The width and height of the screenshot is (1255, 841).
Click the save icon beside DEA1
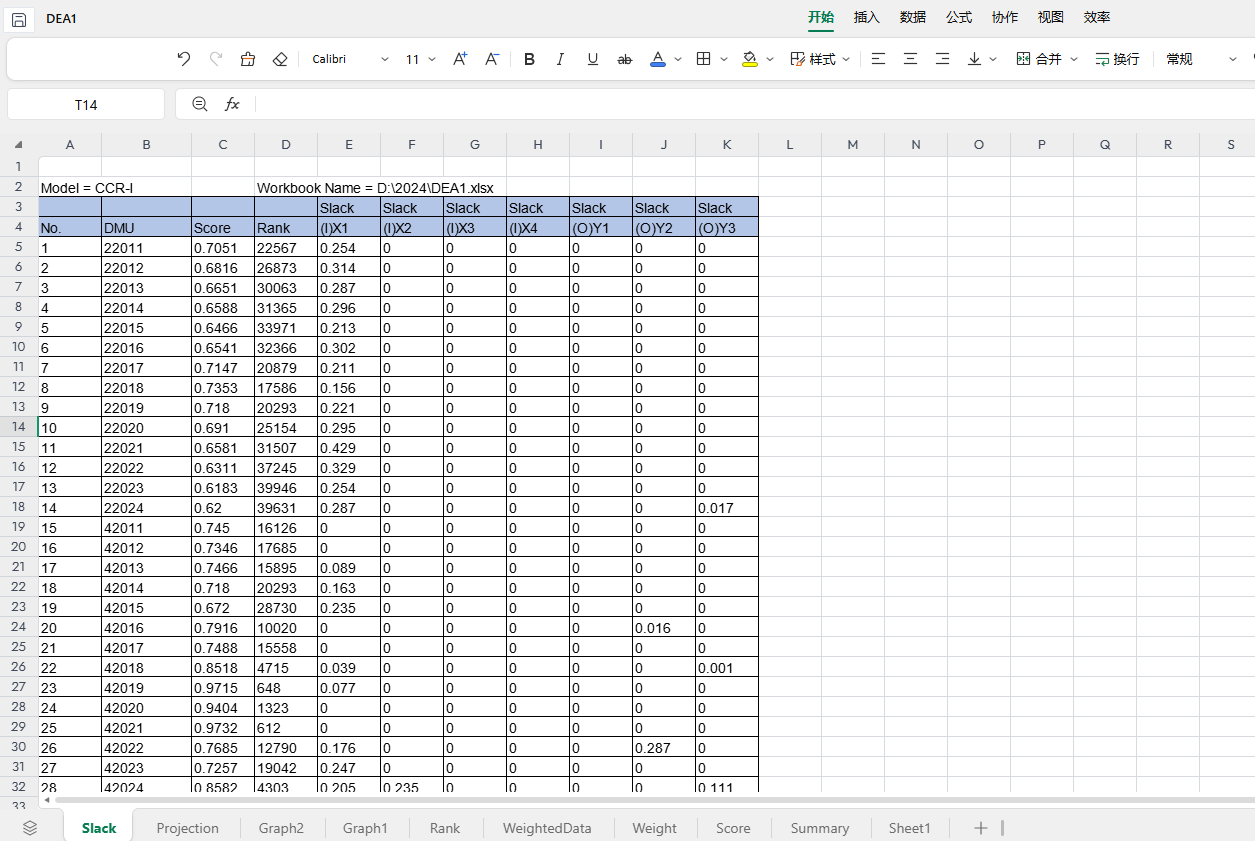19,19
